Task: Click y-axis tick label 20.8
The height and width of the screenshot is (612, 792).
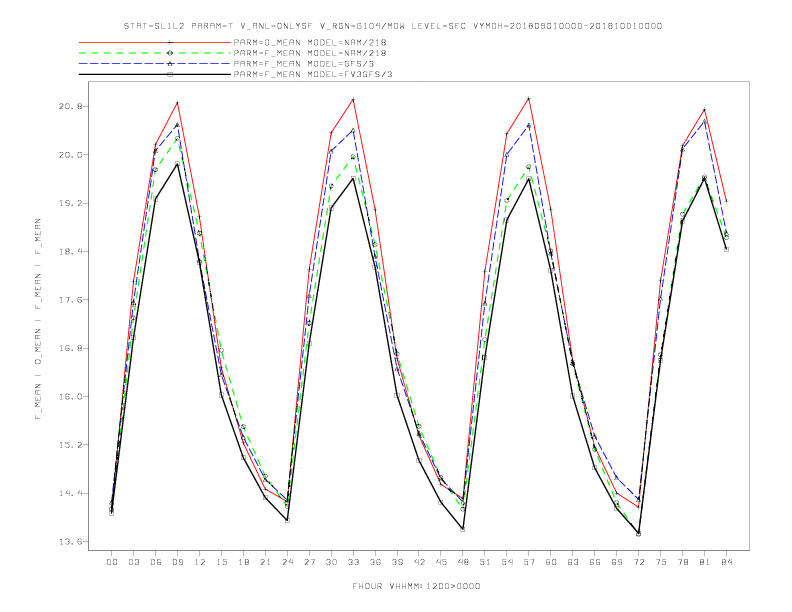Action: pos(70,107)
